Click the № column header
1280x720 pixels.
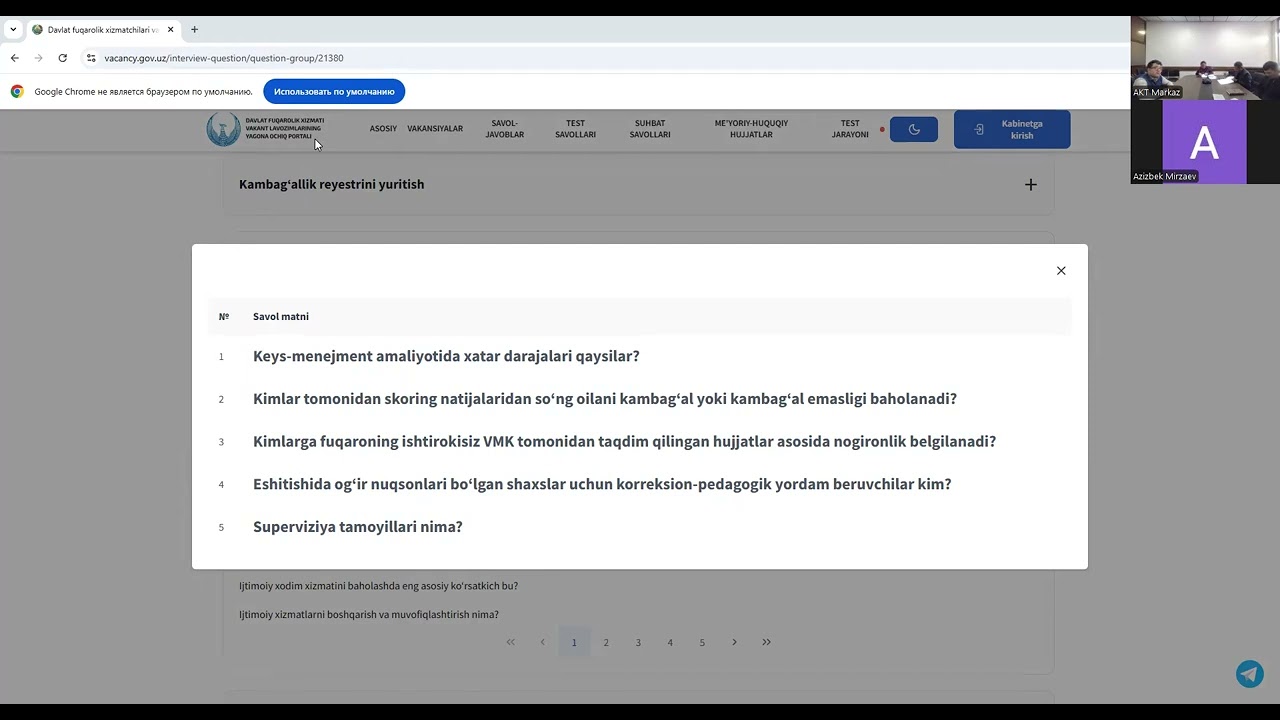[x=224, y=316]
